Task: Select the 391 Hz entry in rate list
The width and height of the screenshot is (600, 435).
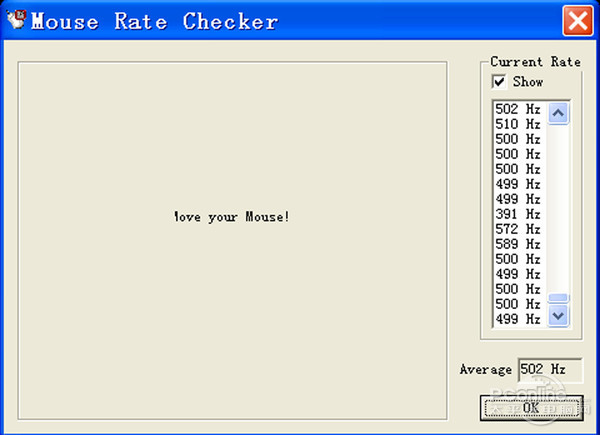Action: [518, 214]
